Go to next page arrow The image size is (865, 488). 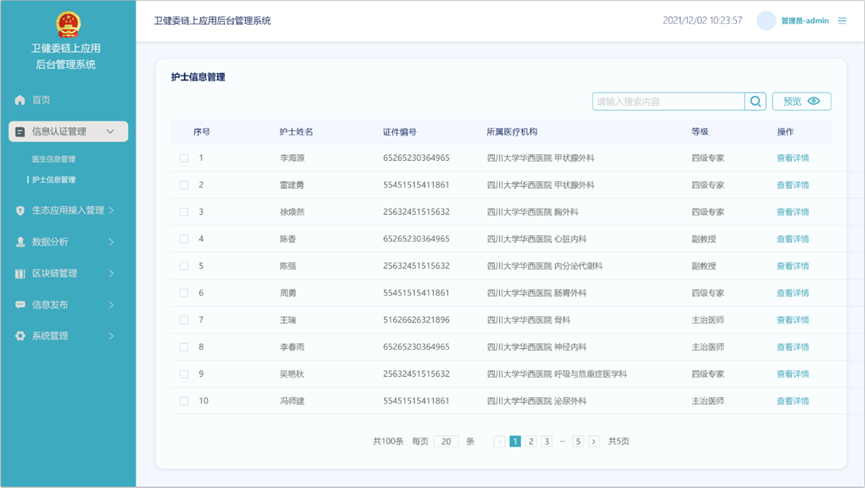(x=594, y=441)
